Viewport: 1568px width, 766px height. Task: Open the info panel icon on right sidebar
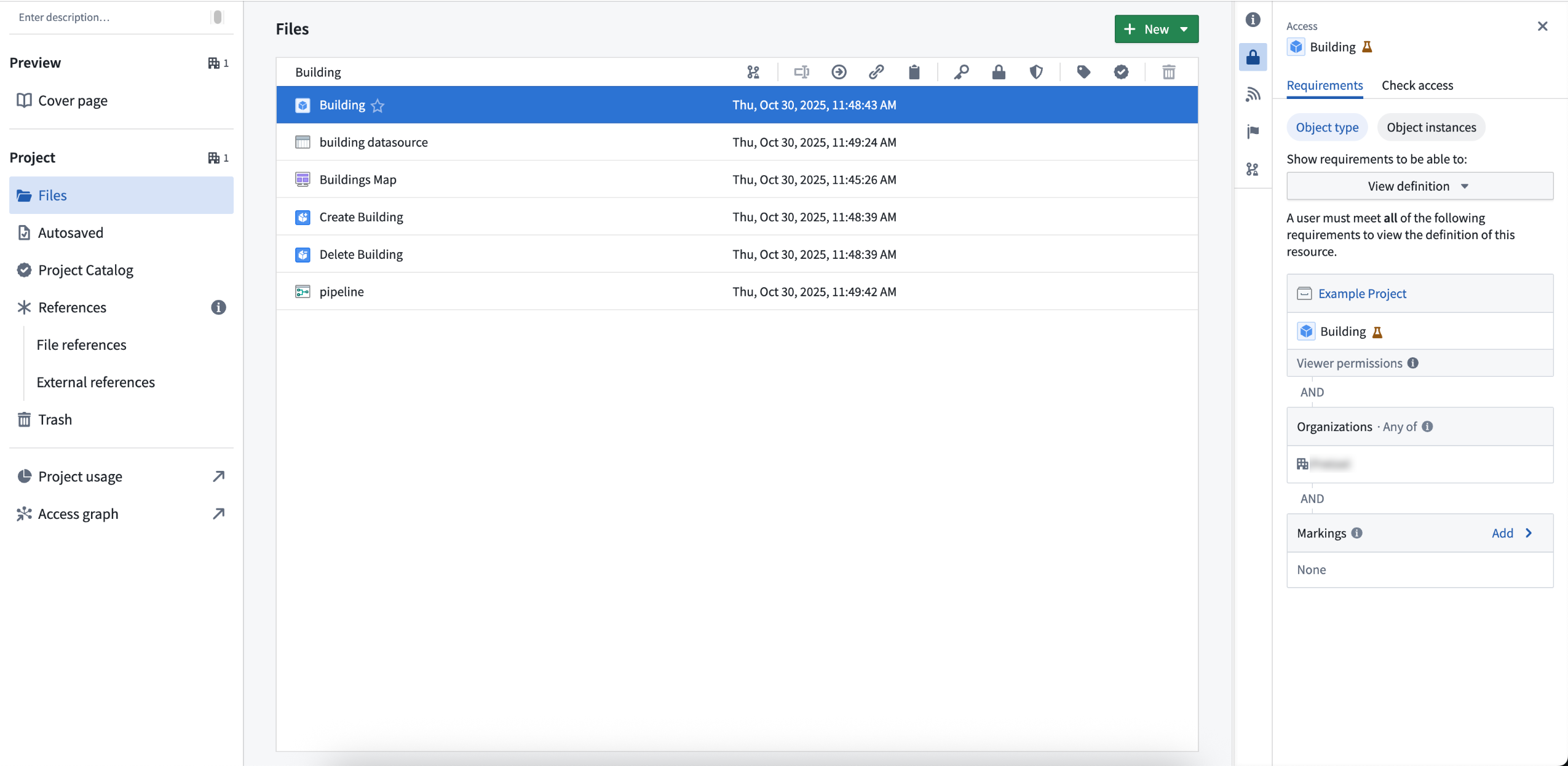coord(1253,20)
